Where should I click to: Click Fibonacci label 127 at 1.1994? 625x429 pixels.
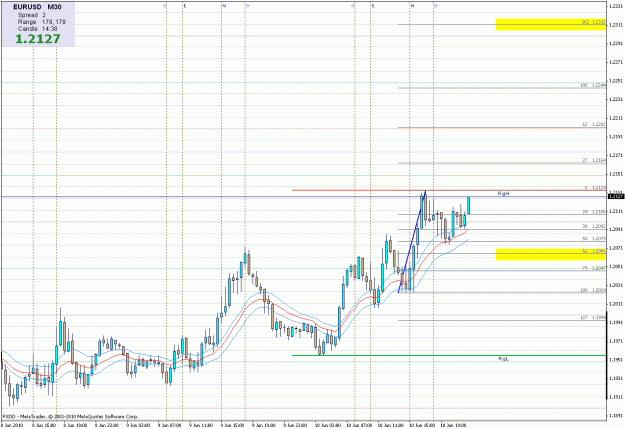pos(593,318)
